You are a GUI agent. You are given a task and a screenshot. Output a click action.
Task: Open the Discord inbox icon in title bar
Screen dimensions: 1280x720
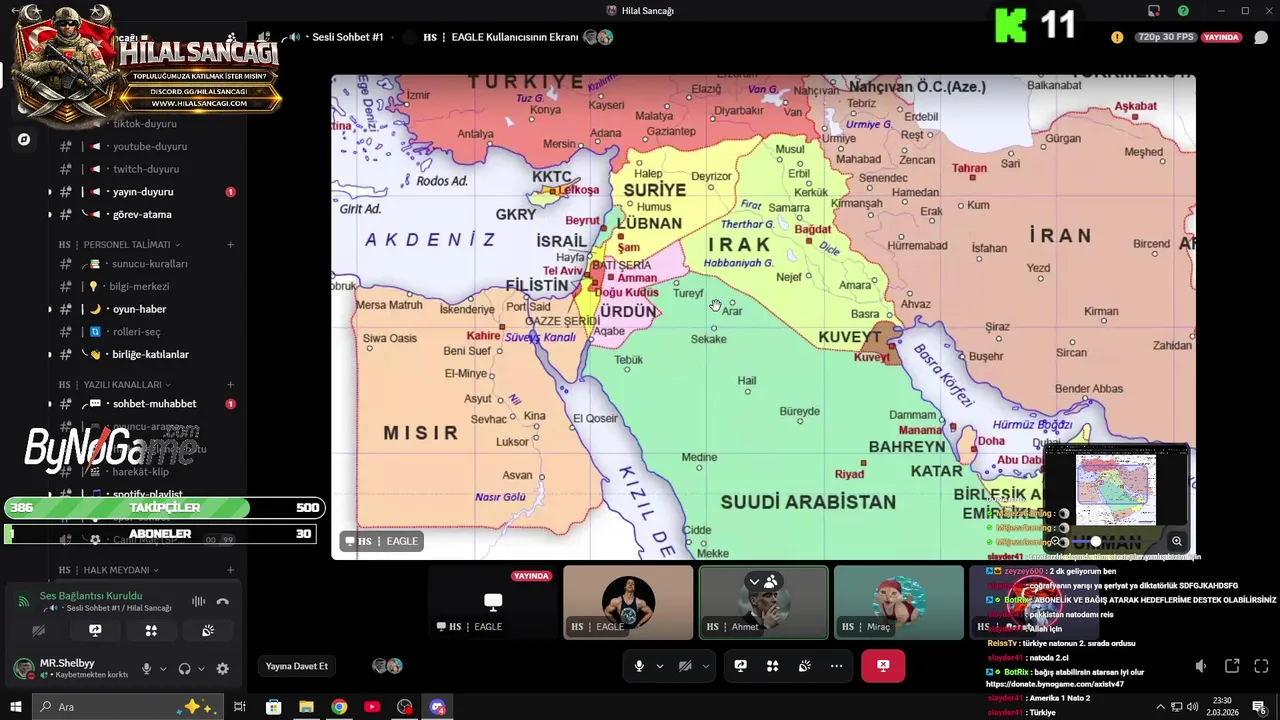[1154, 11]
